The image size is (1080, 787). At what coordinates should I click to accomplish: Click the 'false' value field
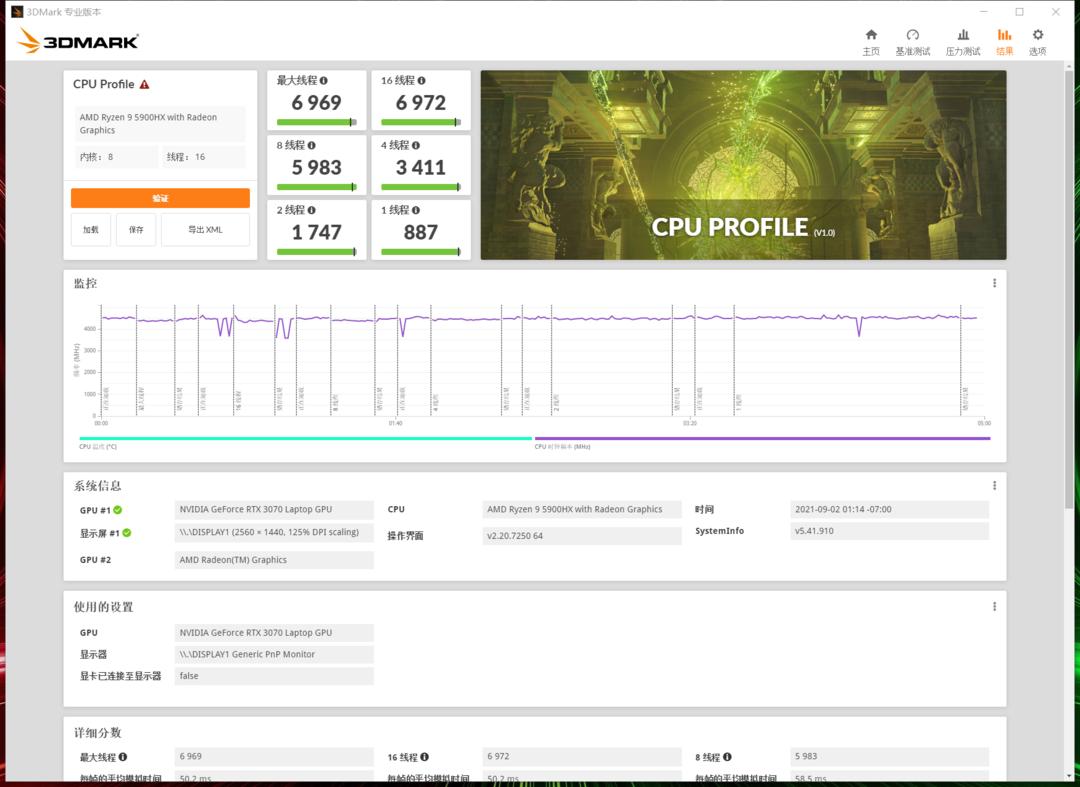coord(274,676)
